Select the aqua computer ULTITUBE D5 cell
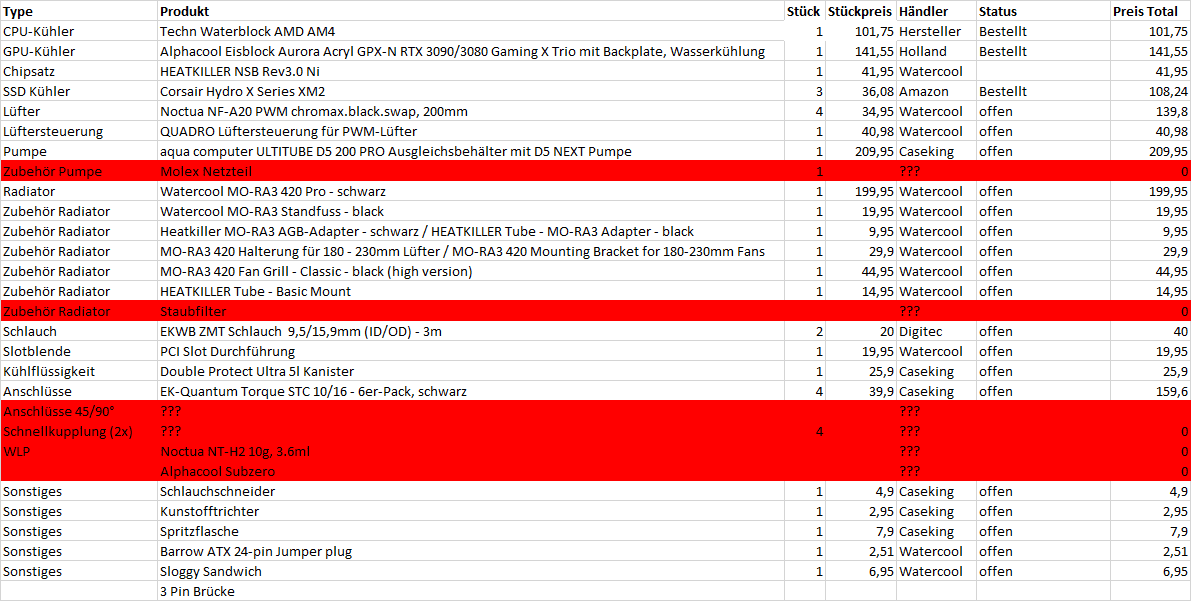Viewport: 1191px width, 601px height. tap(471, 151)
